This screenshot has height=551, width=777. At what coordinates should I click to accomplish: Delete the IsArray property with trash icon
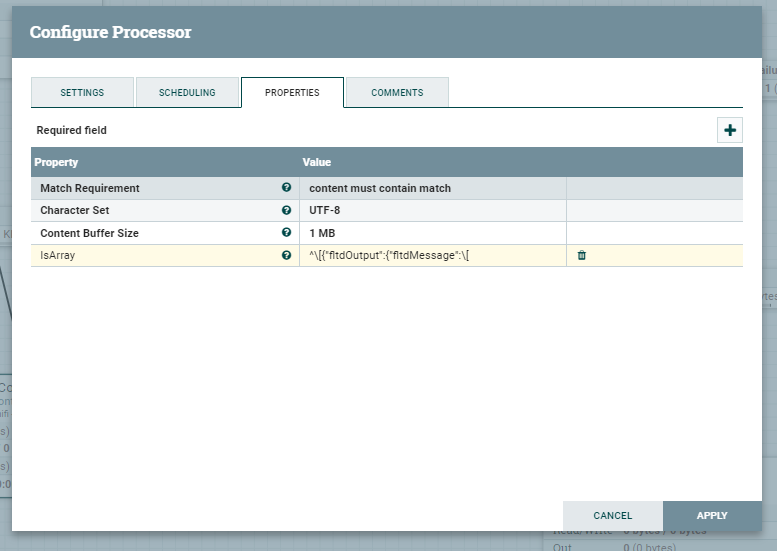(582, 256)
